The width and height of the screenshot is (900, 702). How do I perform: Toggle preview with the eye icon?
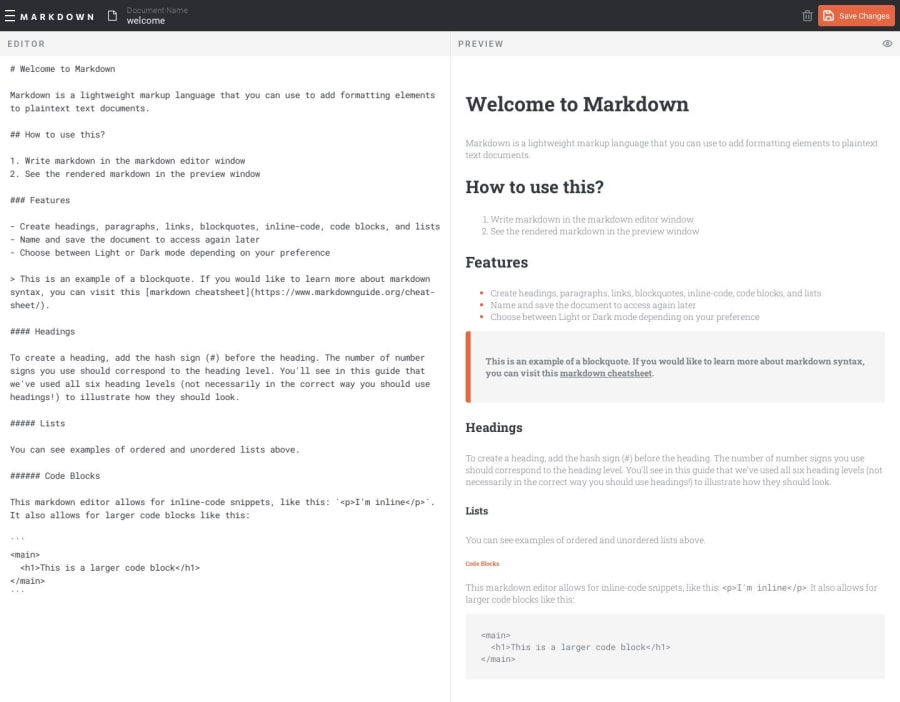pos(887,44)
